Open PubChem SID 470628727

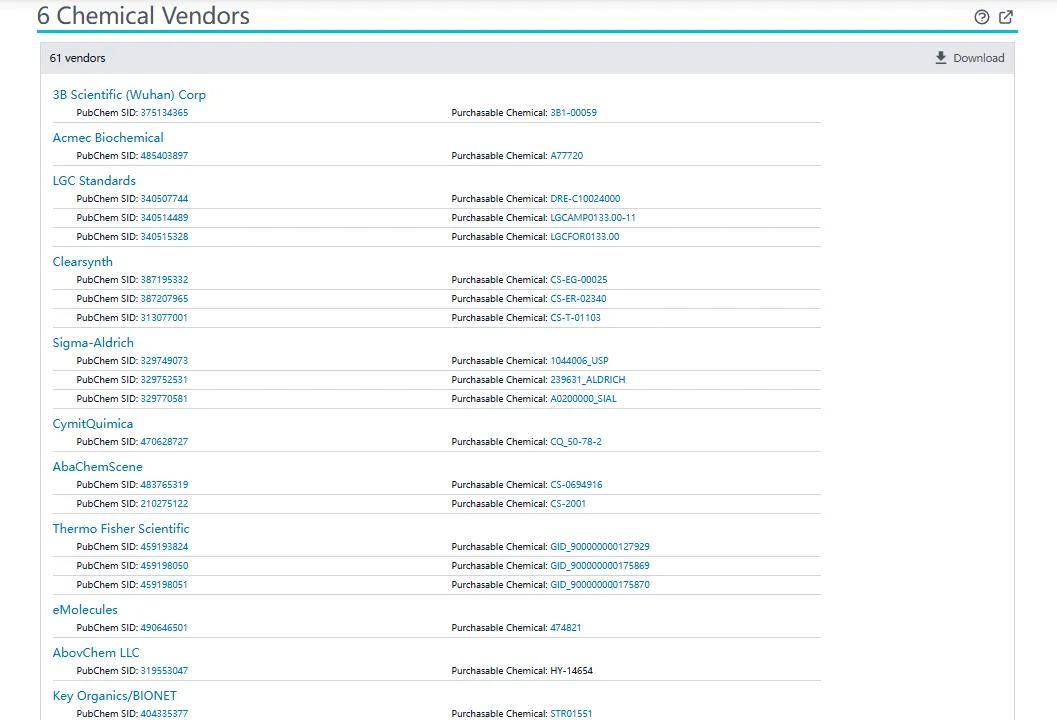[164, 442]
